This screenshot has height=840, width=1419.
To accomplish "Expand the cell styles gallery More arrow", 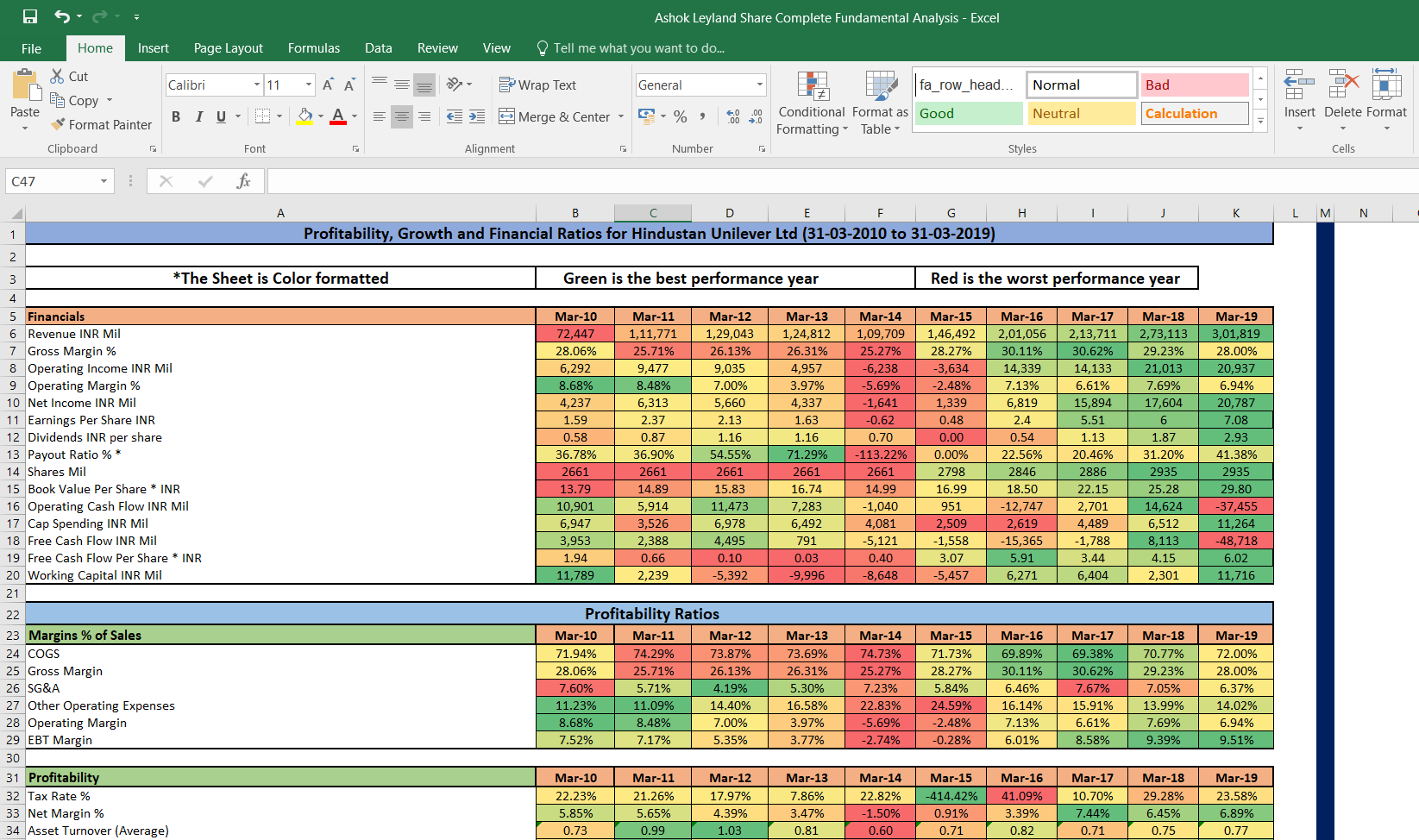I will (x=1261, y=122).
